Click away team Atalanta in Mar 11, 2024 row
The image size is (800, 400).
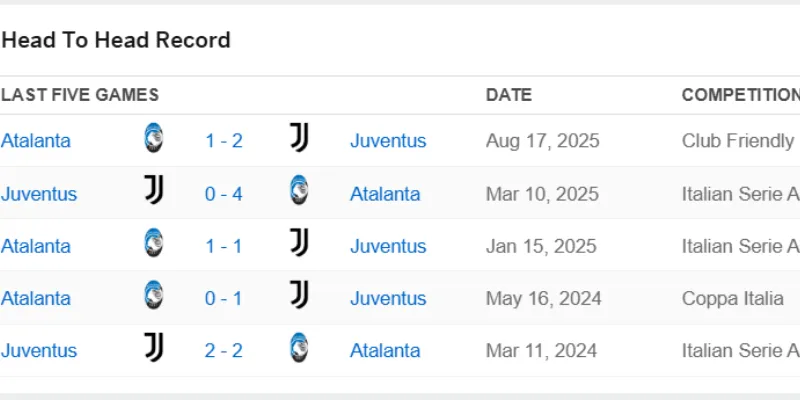(x=385, y=350)
